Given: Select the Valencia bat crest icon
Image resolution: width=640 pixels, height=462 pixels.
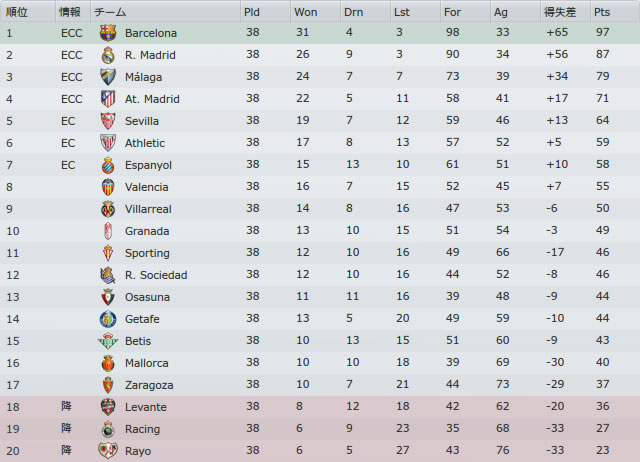Looking at the screenshot, I should coord(108,187).
